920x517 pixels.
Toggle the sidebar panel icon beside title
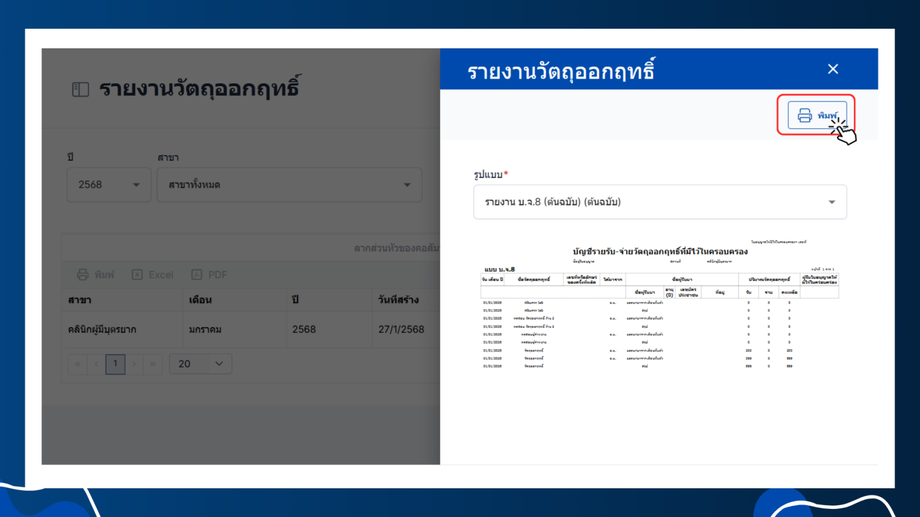[80, 89]
